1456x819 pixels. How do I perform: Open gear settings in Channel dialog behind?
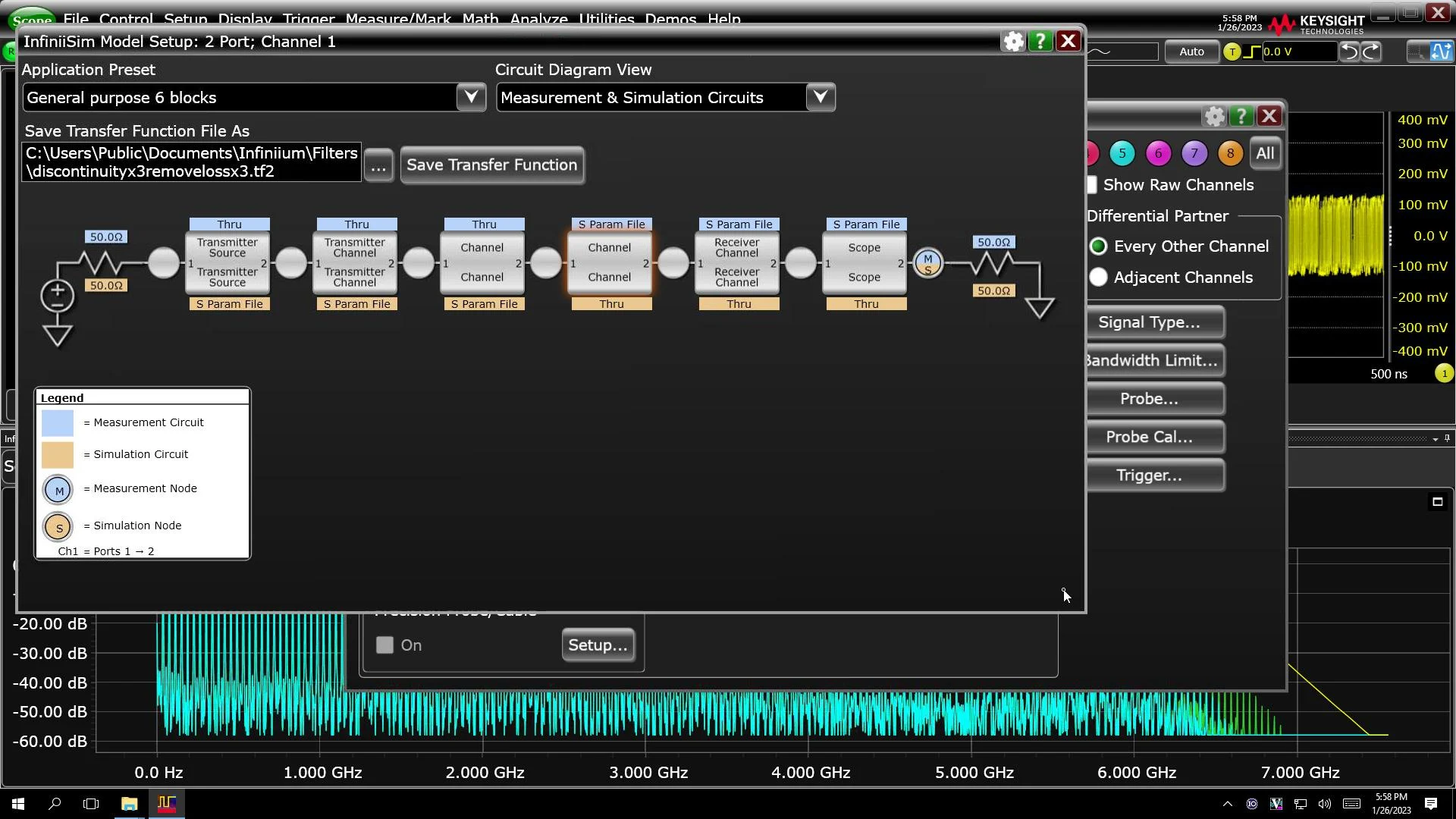1215,116
